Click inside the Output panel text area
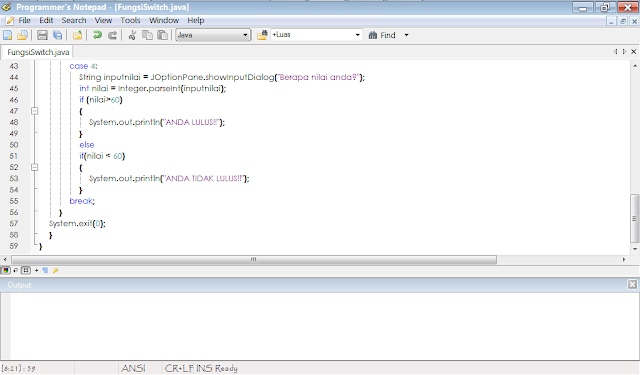 click(x=324, y=326)
